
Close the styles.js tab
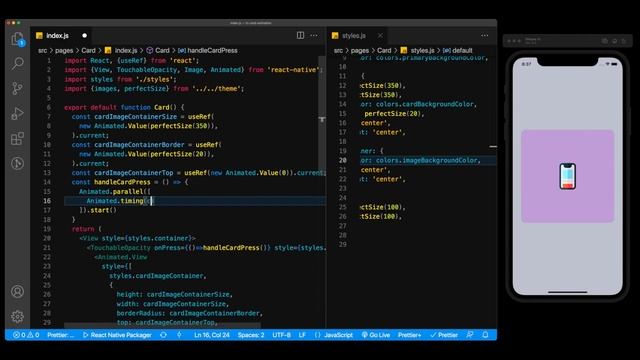[x=380, y=36]
